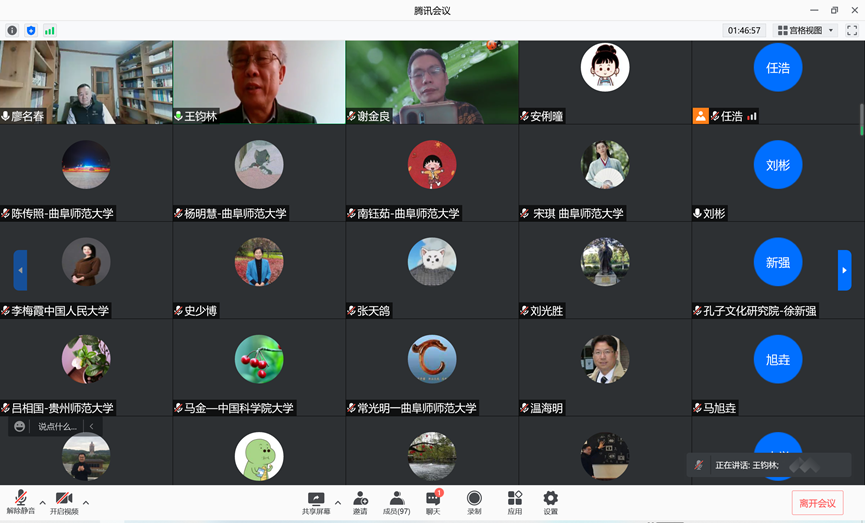This screenshot has width=865, height=523.
Task: Click the 说点什么 chat input box
Action: click(x=58, y=427)
